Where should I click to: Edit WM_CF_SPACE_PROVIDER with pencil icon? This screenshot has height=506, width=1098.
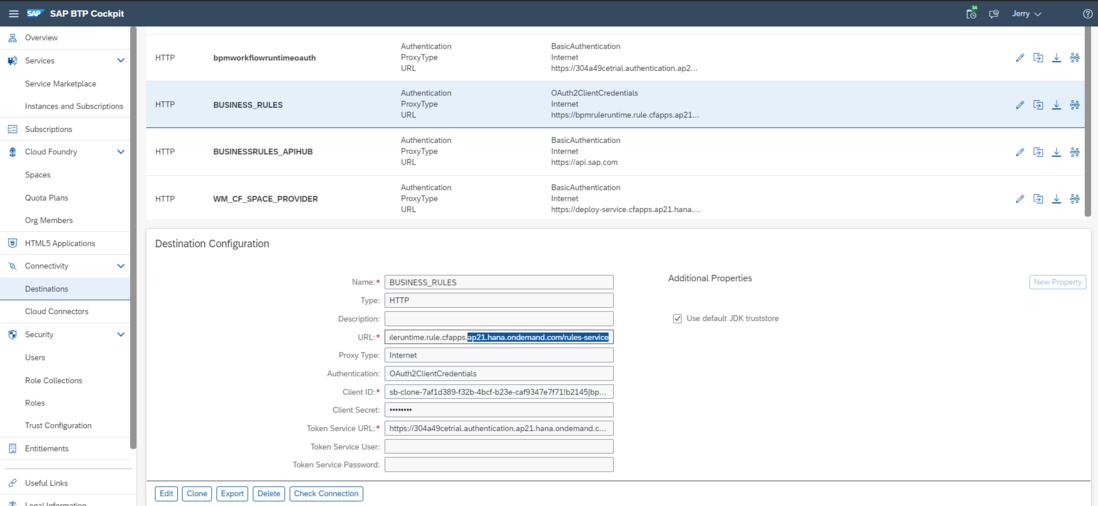1020,199
